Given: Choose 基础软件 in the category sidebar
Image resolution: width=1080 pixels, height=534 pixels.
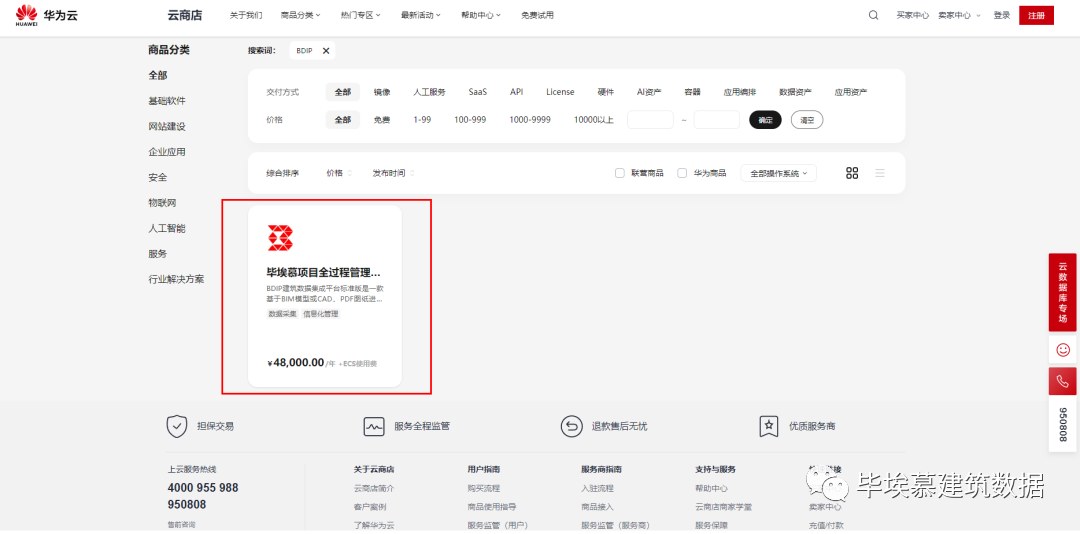Looking at the screenshot, I should [167, 101].
